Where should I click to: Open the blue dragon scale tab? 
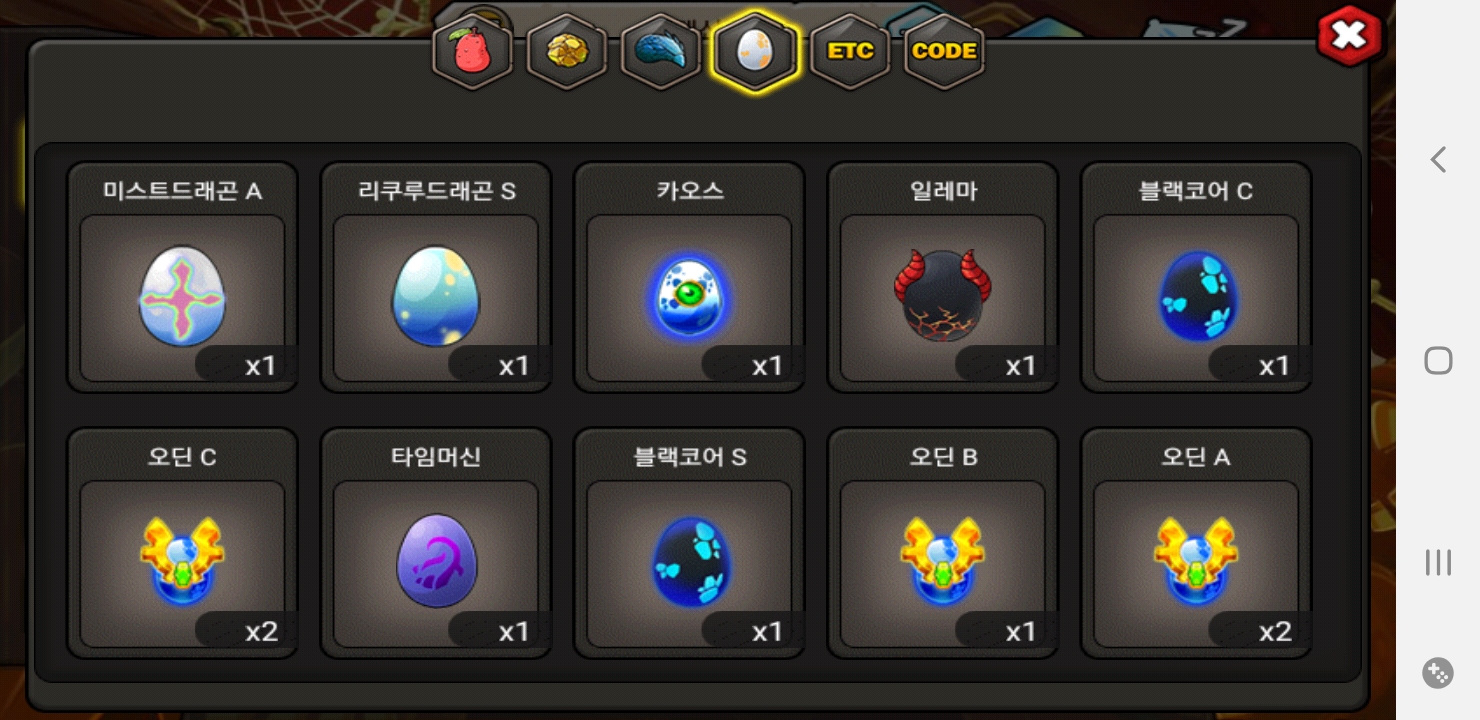click(x=660, y=51)
